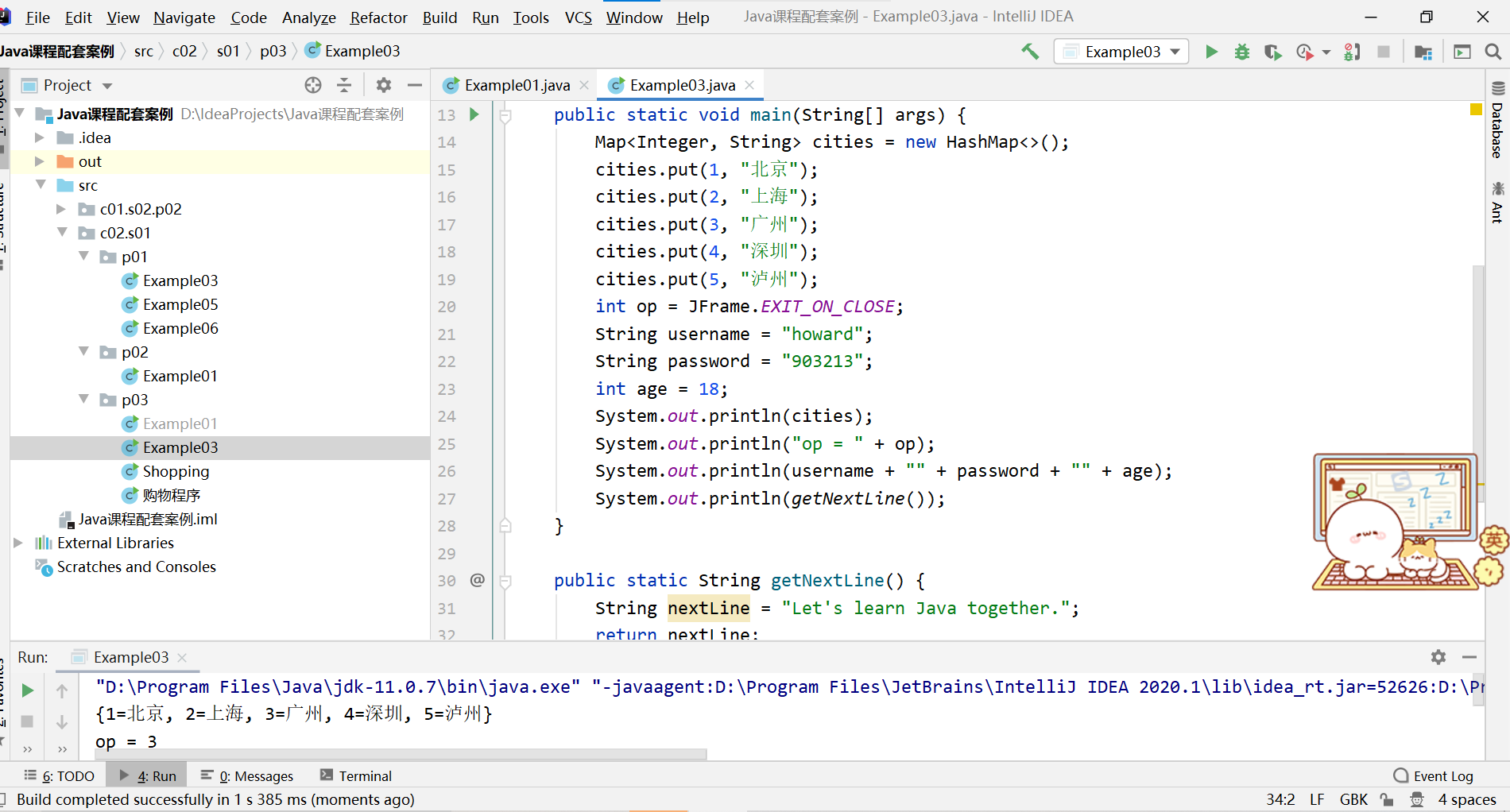The image size is (1510, 812).
Task: Open Project panel settings gear
Action: 384,85
